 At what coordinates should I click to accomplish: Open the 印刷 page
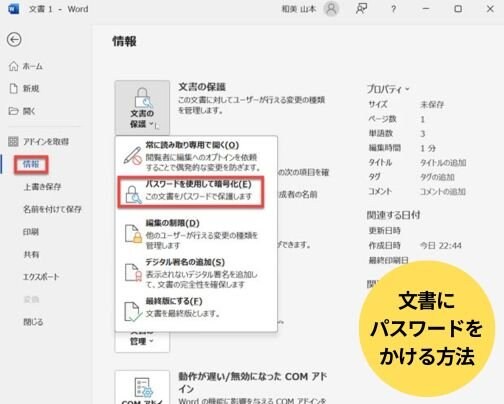click(31, 232)
